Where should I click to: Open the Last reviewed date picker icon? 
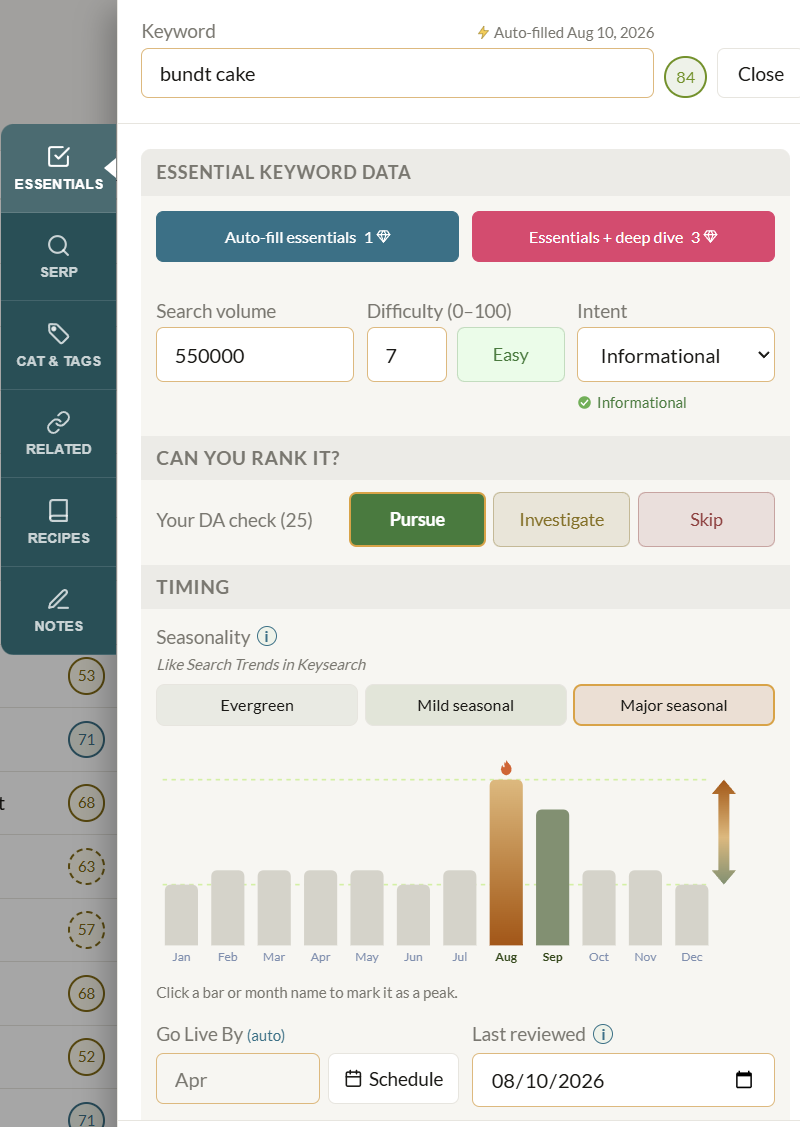pos(744,1080)
